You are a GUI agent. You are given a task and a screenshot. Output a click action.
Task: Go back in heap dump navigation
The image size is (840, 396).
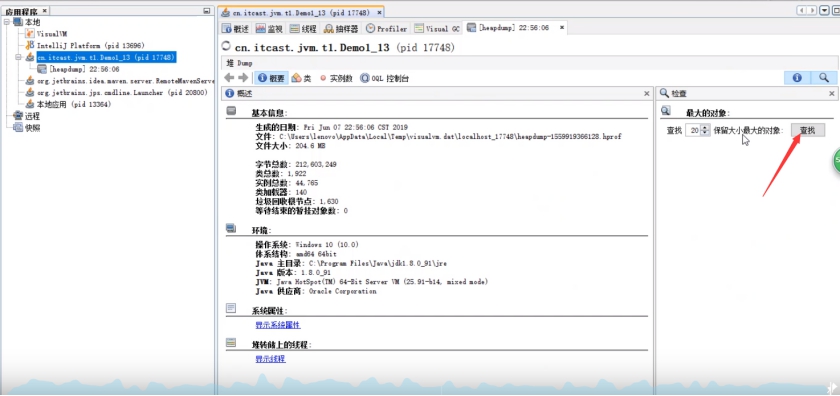tap(229, 78)
